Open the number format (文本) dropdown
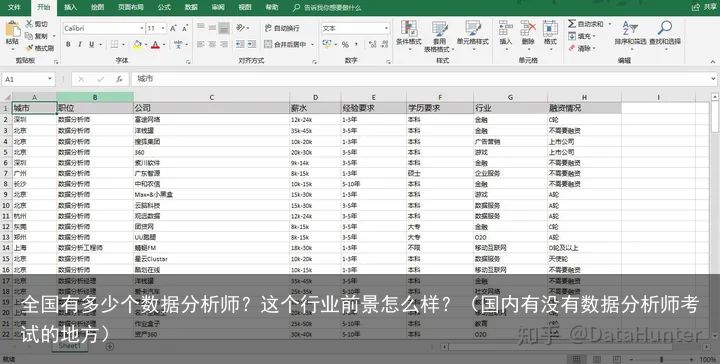The width and height of the screenshot is (720, 364). [x=386, y=28]
